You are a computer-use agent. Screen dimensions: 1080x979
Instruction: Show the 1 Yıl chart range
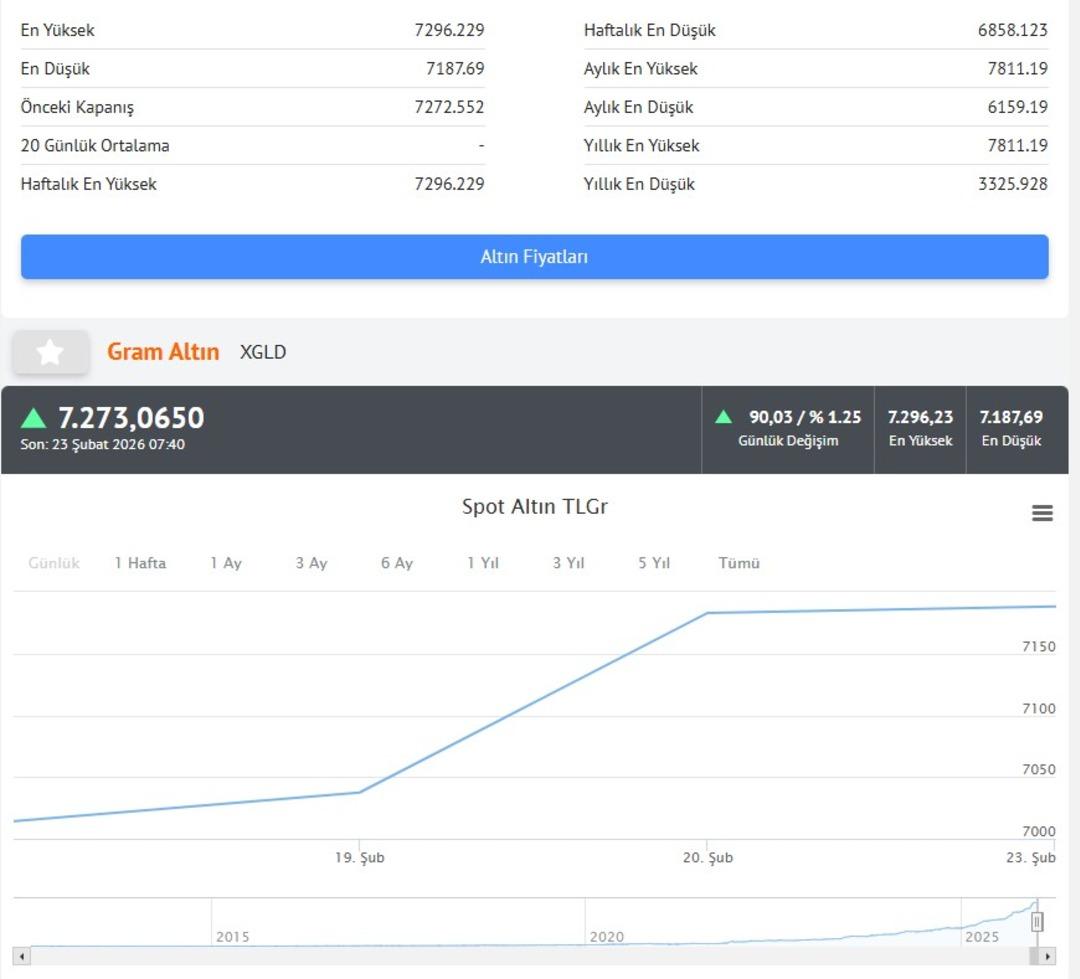[483, 563]
